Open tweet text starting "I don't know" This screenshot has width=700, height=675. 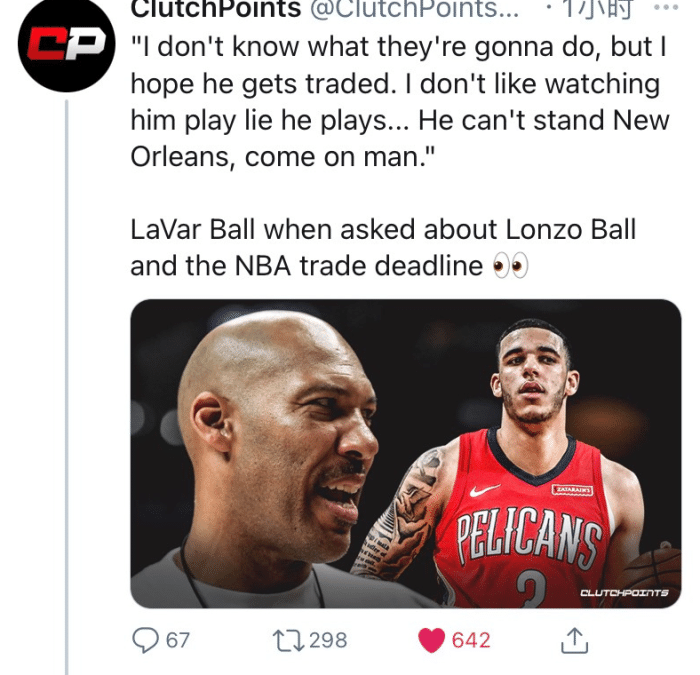pyautogui.click(x=400, y=102)
